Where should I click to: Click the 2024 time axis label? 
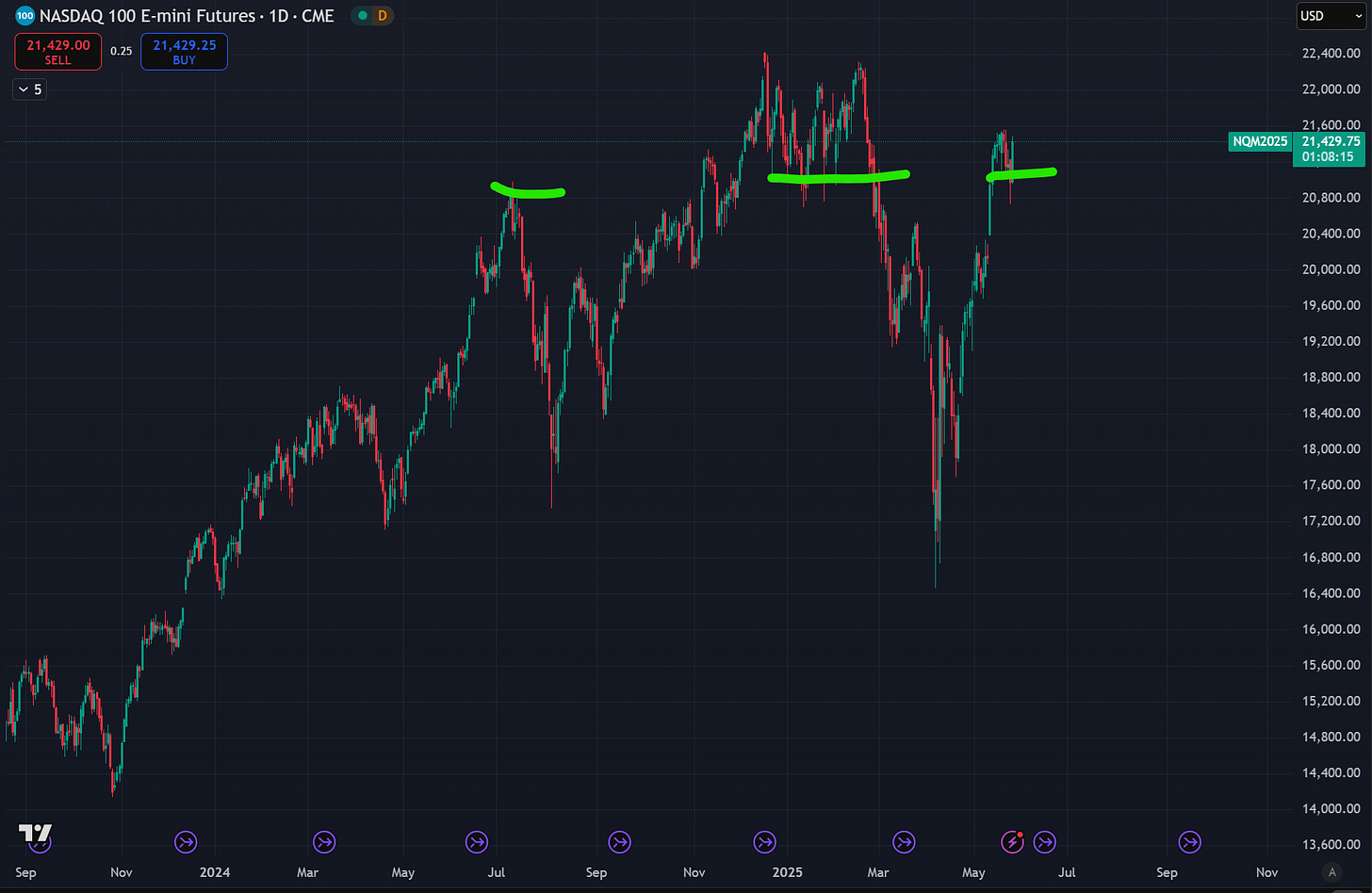tap(215, 872)
